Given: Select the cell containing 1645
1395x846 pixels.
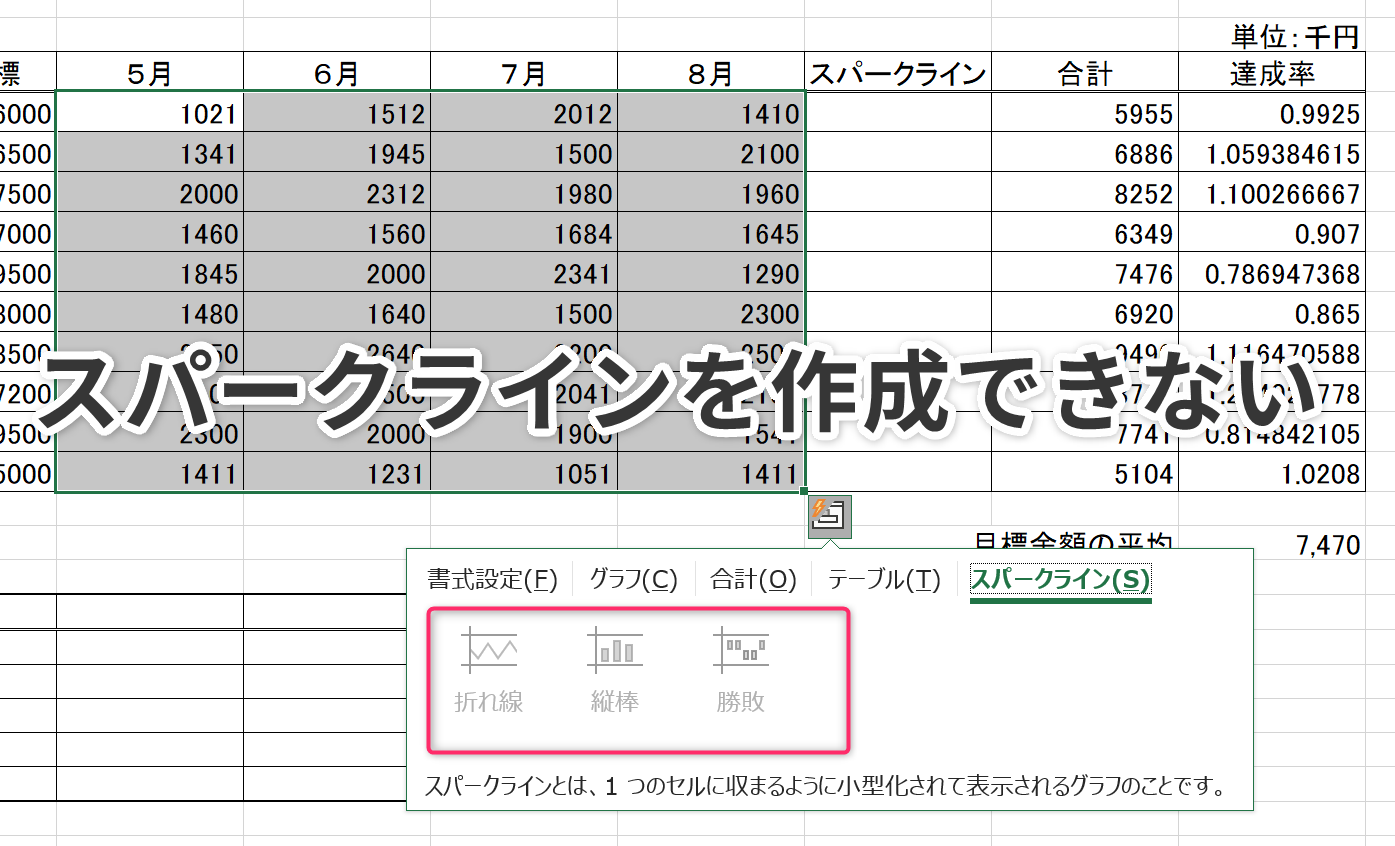Looking at the screenshot, I should tap(711, 232).
